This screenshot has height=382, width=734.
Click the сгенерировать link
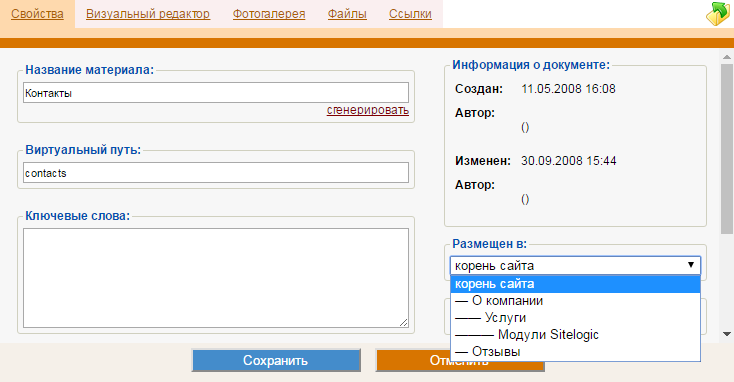point(368,110)
